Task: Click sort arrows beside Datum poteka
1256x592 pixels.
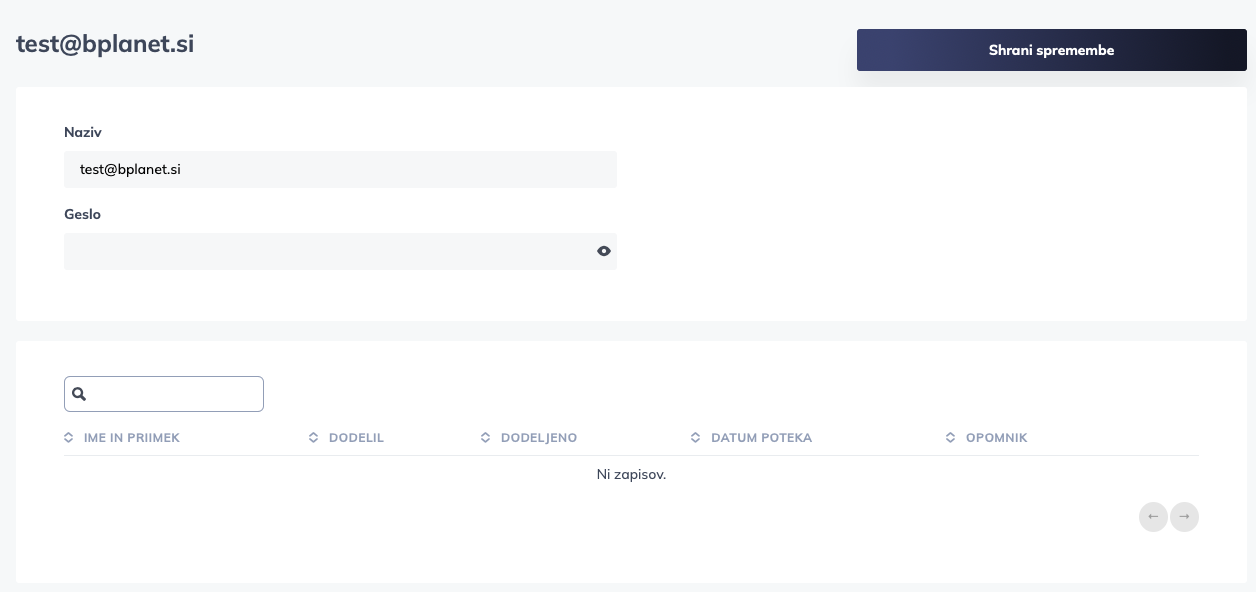Action: pyautogui.click(x=696, y=438)
